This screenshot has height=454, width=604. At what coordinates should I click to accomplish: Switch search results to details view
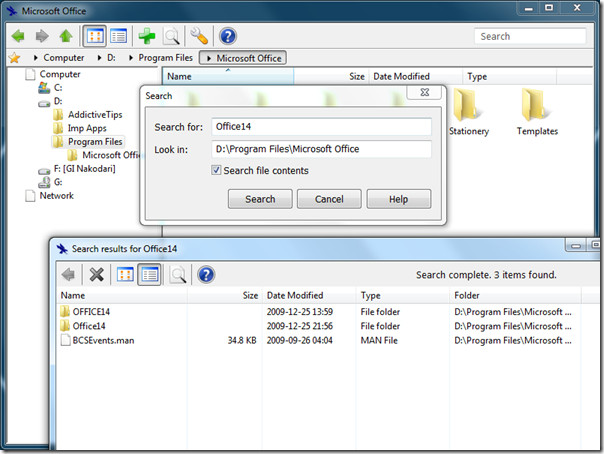coord(149,275)
